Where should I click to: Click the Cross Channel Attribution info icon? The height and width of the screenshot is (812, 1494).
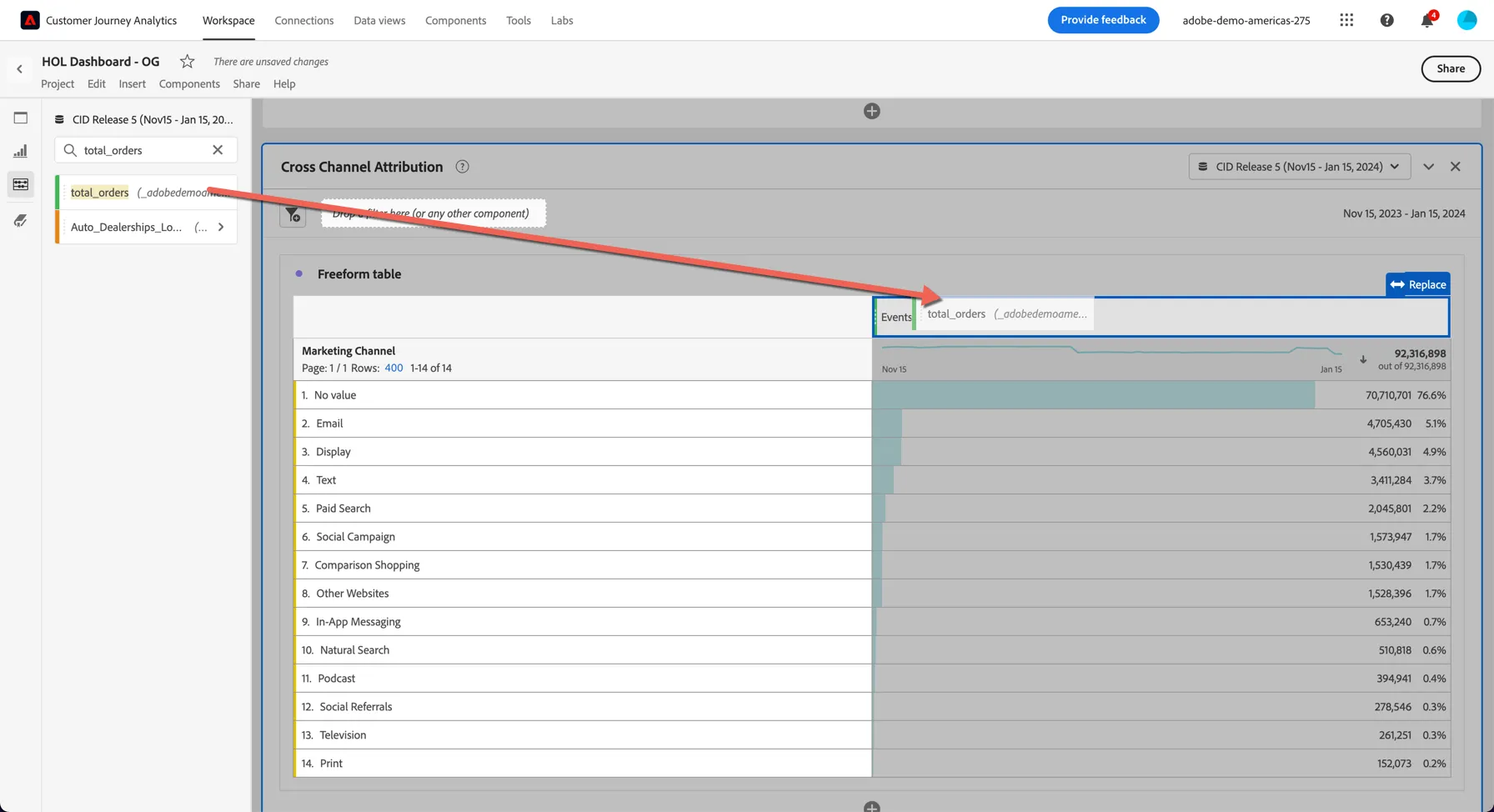[x=462, y=167]
